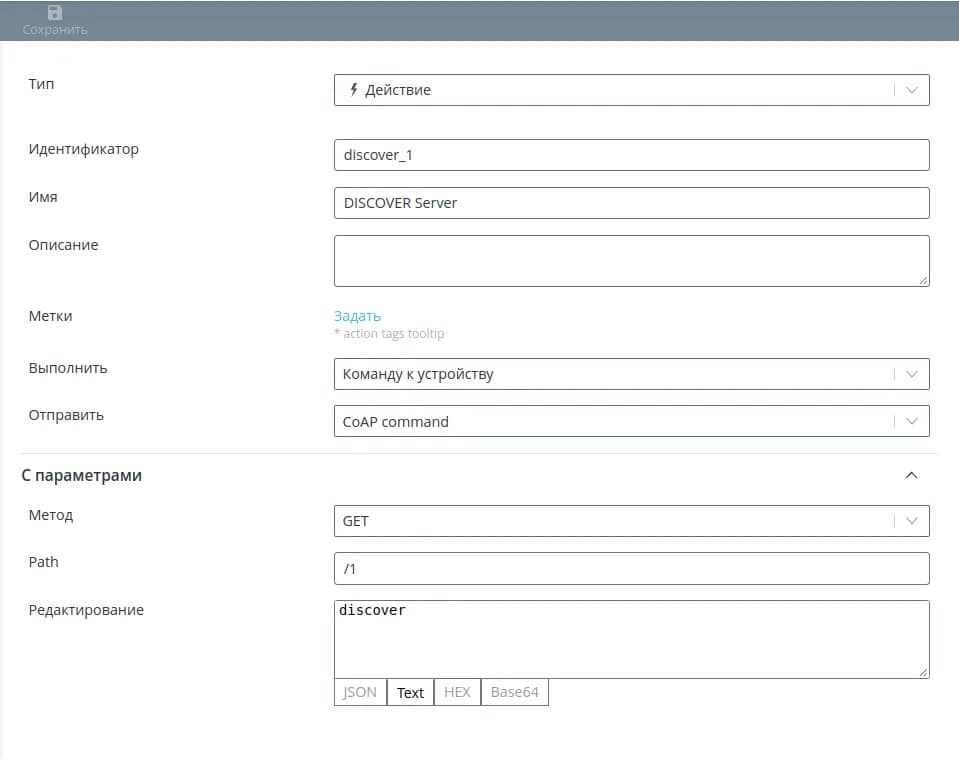Switch to the HEX editing tab
This screenshot has width=959, height=759.
(457, 692)
